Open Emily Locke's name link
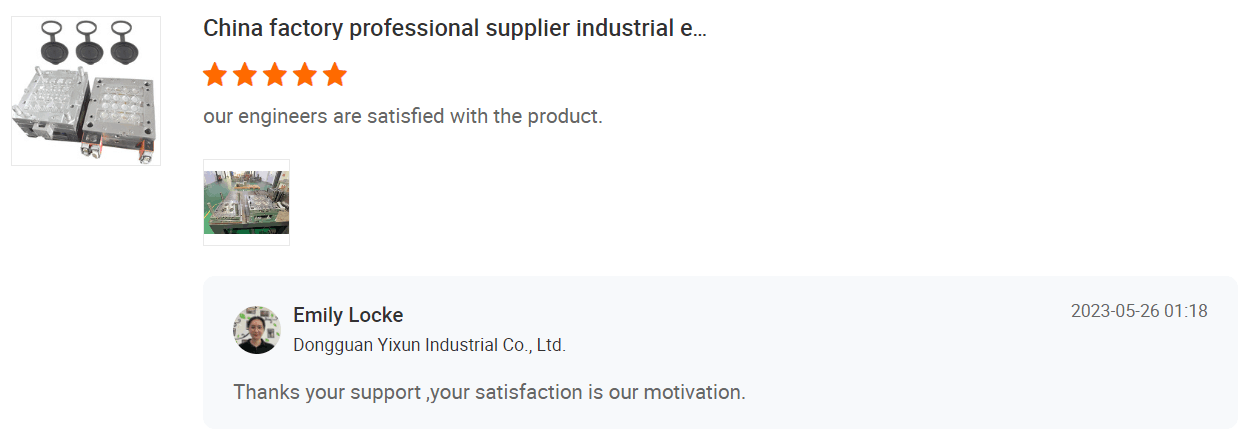This screenshot has height=445, width=1247. 348,315
